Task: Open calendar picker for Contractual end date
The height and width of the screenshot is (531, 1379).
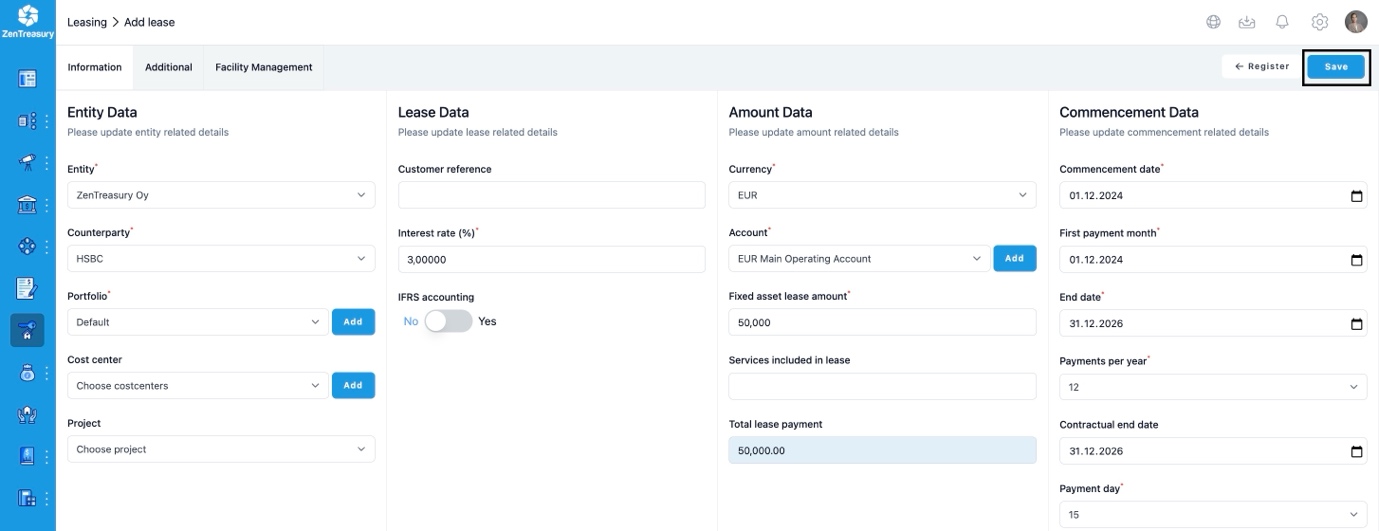Action: point(1356,452)
